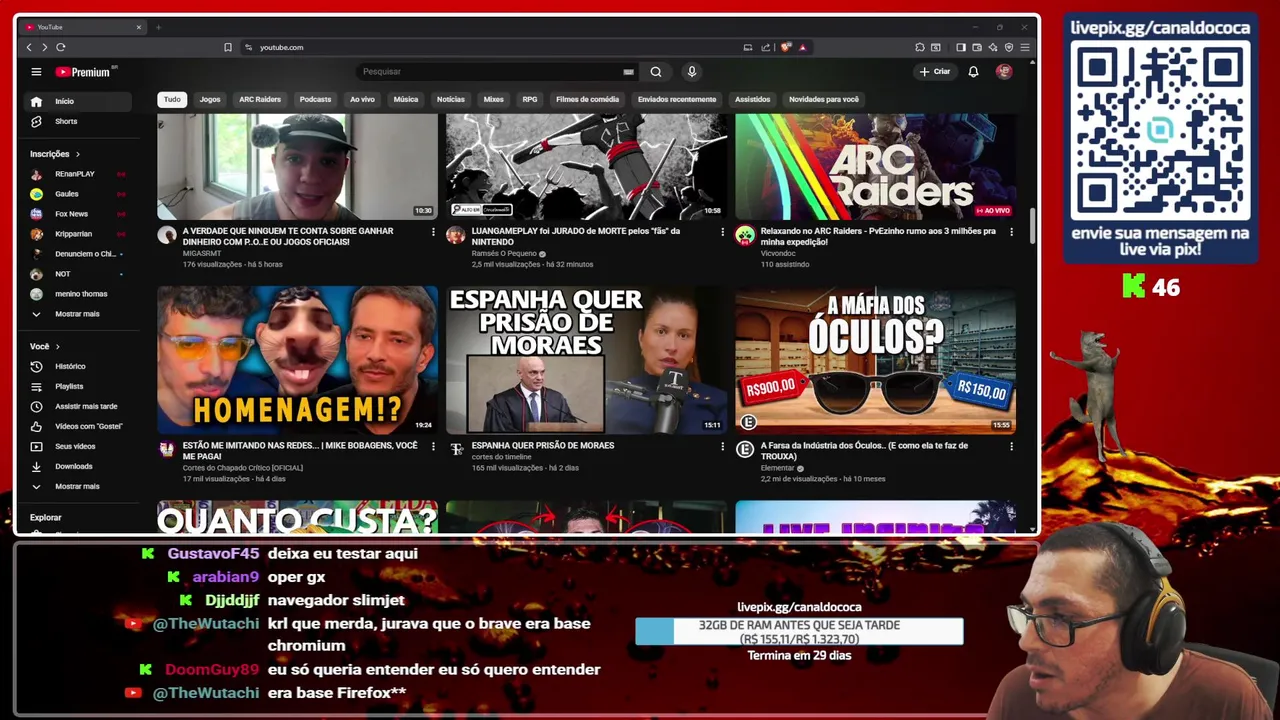This screenshot has width=1280, height=720.
Task: Select the Mixes filter chip
Action: click(x=494, y=99)
